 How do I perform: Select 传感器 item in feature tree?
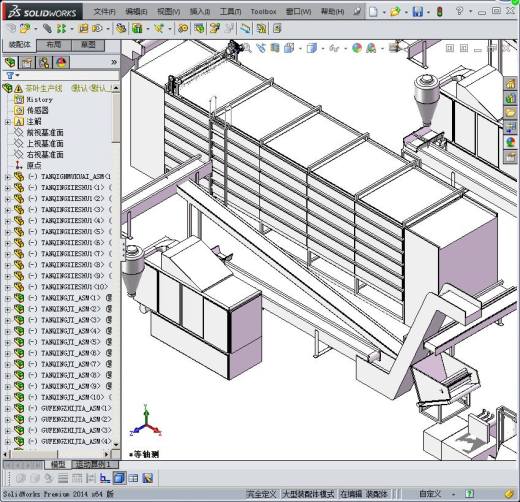(37, 110)
